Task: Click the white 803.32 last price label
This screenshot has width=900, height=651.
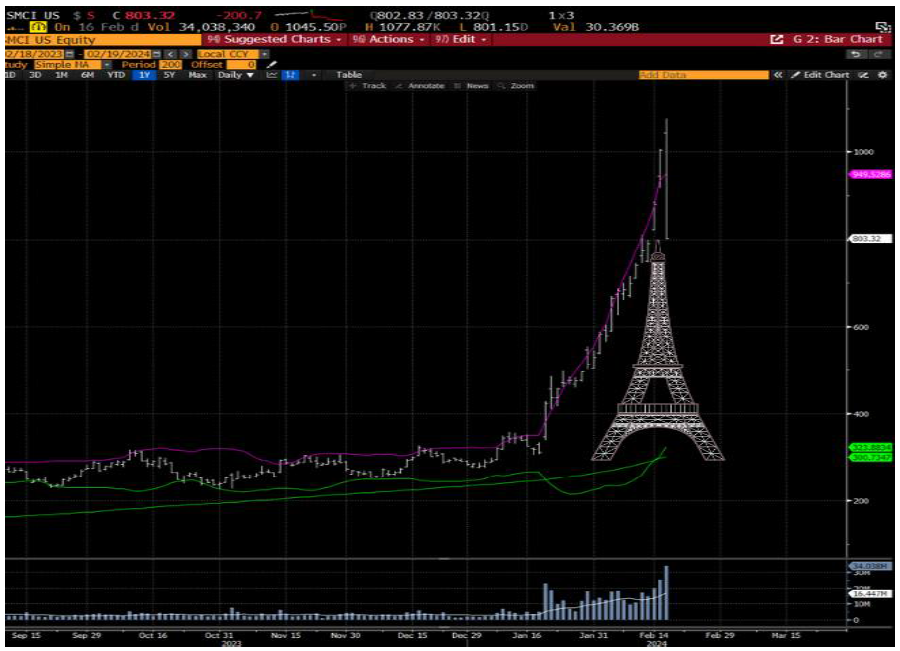Action: coord(870,238)
